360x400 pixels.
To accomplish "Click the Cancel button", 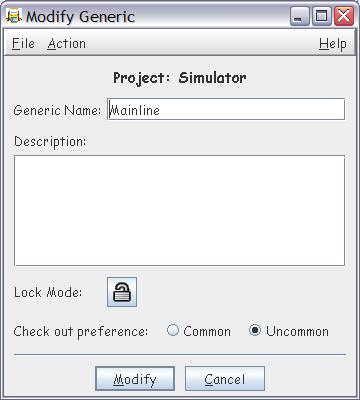I will coord(225,379).
